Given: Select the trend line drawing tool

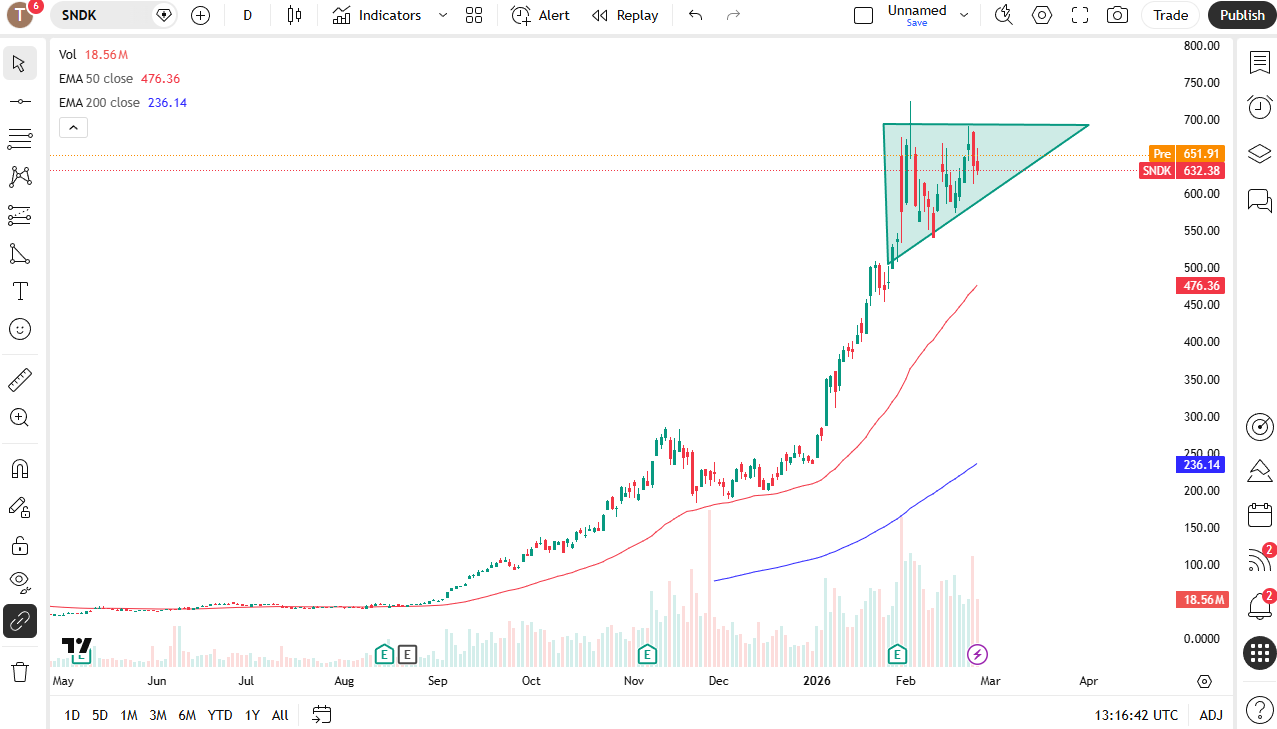Looking at the screenshot, I should click(x=19, y=101).
